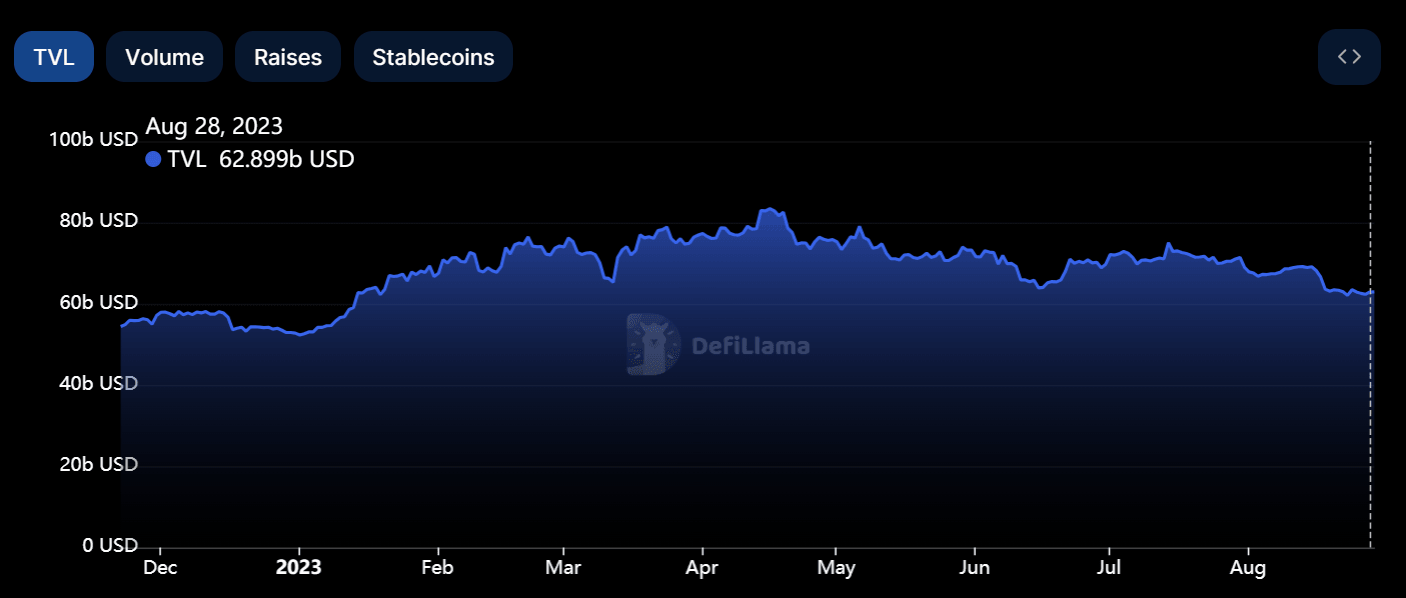This screenshot has height=598, width=1406.
Task: Click the Apr month label
Action: (x=702, y=567)
